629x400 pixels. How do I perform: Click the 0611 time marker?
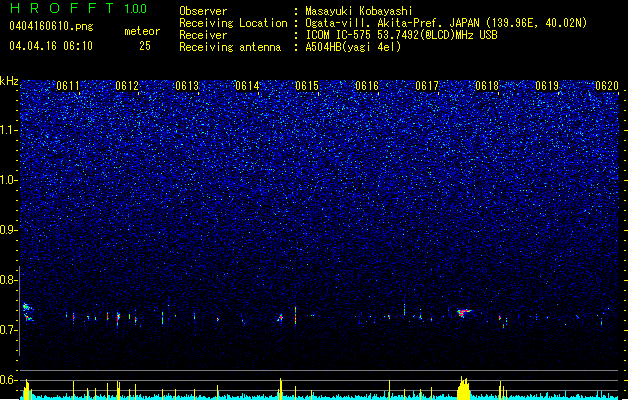point(68,86)
